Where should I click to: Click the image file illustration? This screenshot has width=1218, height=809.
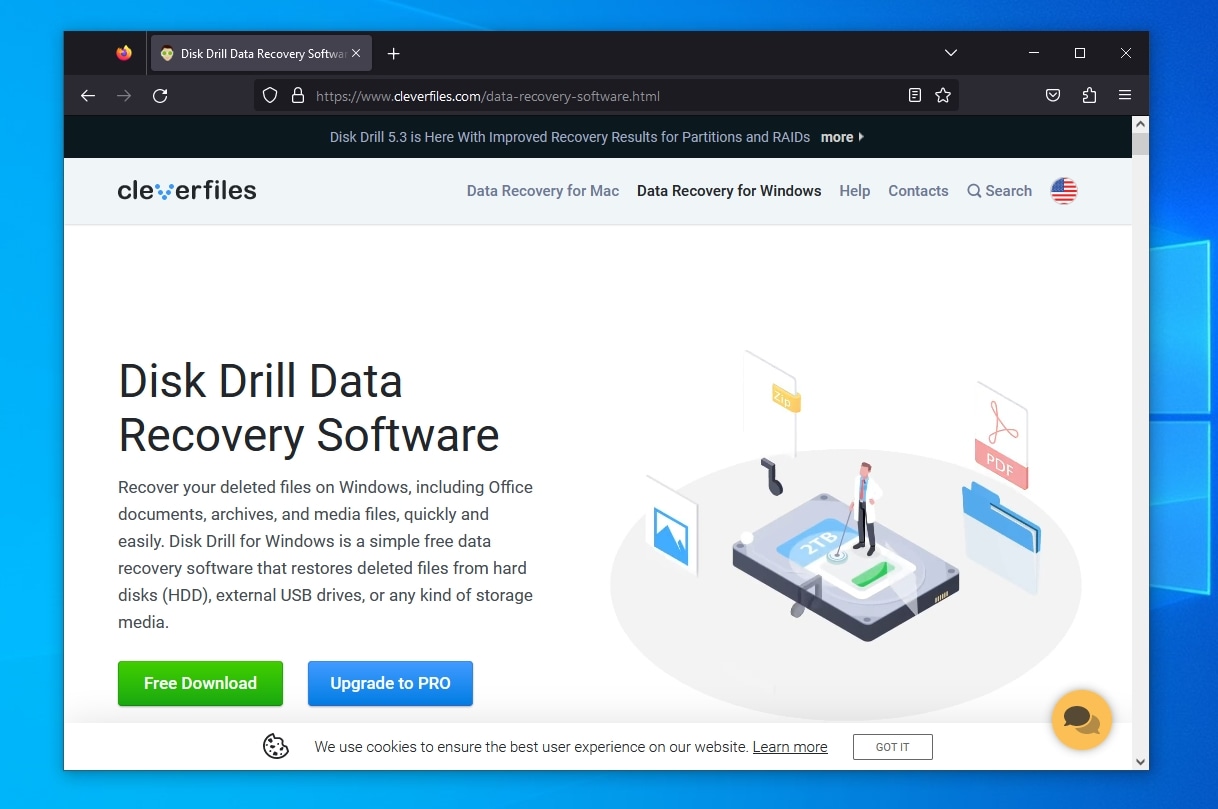click(671, 528)
